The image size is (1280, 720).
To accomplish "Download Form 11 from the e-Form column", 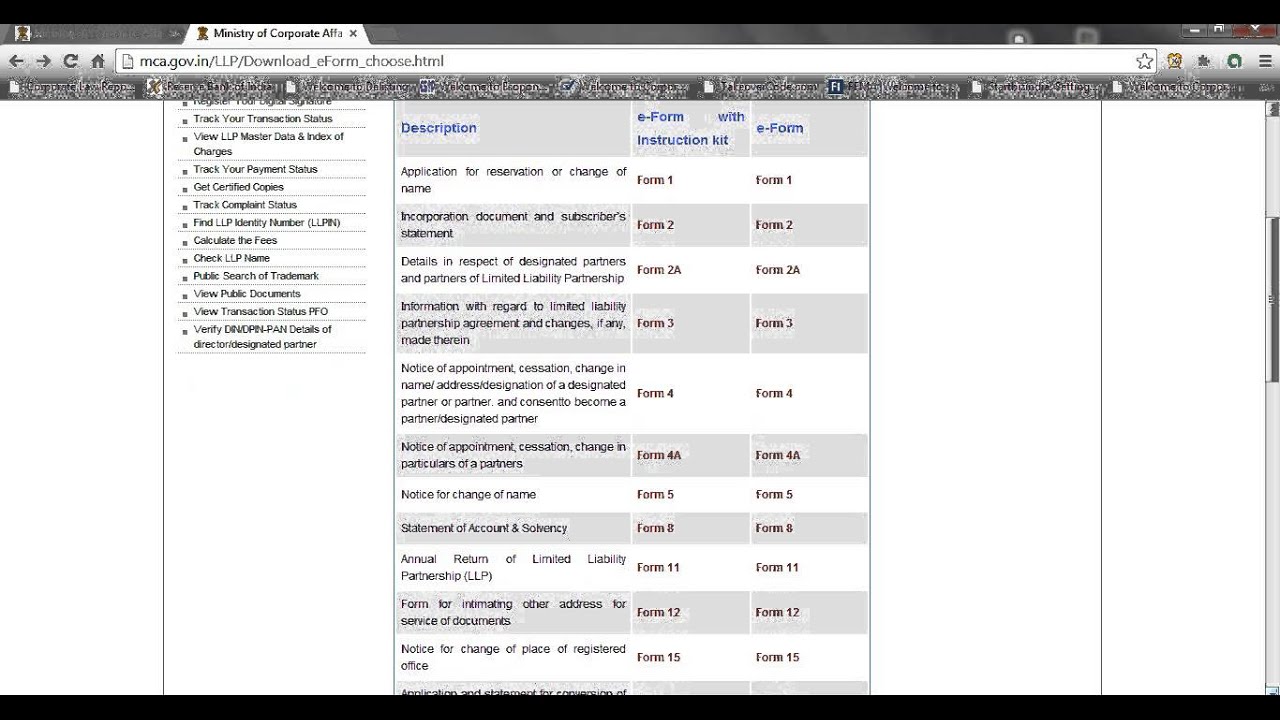I will pyautogui.click(x=777, y=568).
